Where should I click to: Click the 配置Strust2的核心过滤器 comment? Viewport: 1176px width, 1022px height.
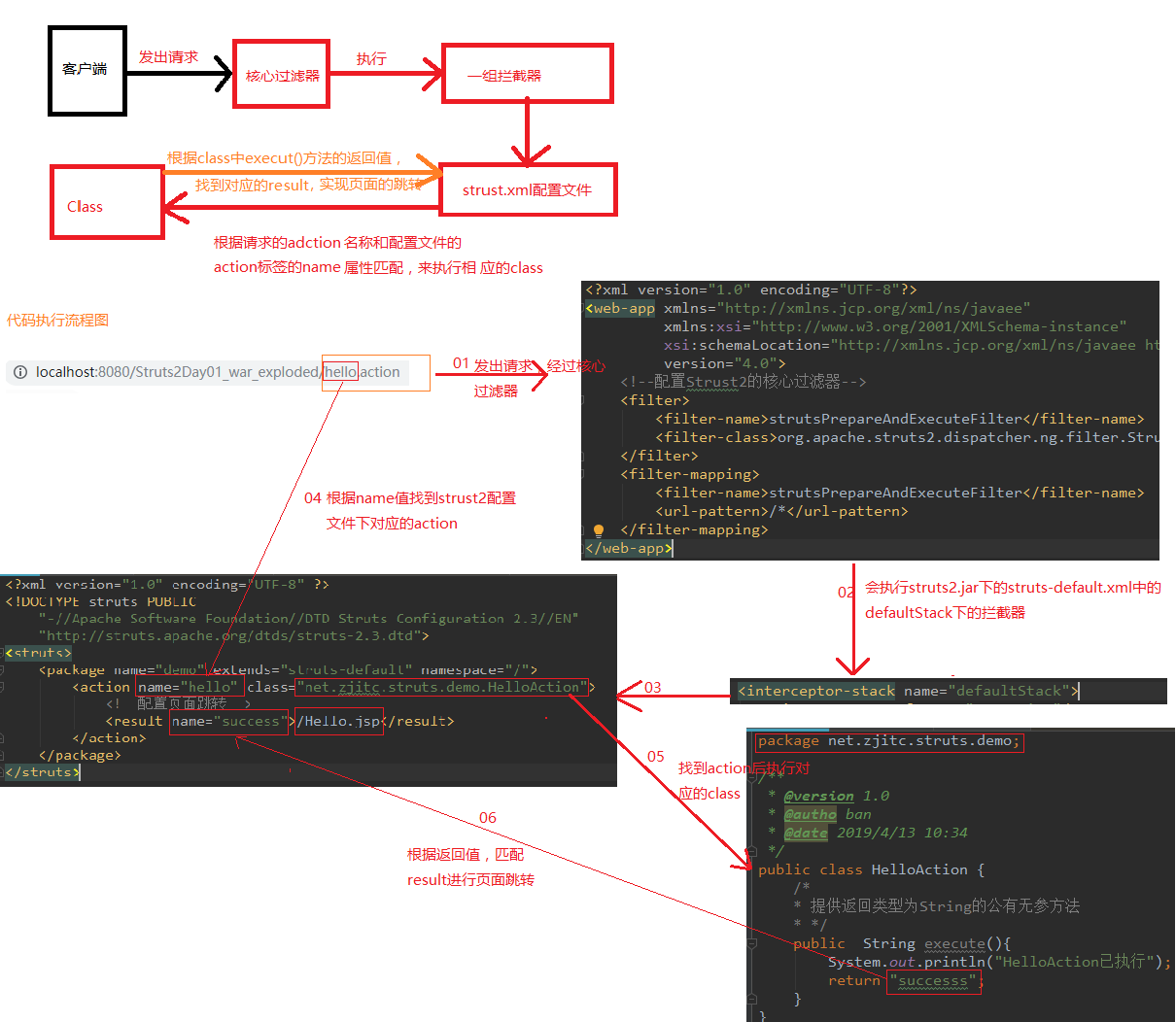(x=744, y=382)
